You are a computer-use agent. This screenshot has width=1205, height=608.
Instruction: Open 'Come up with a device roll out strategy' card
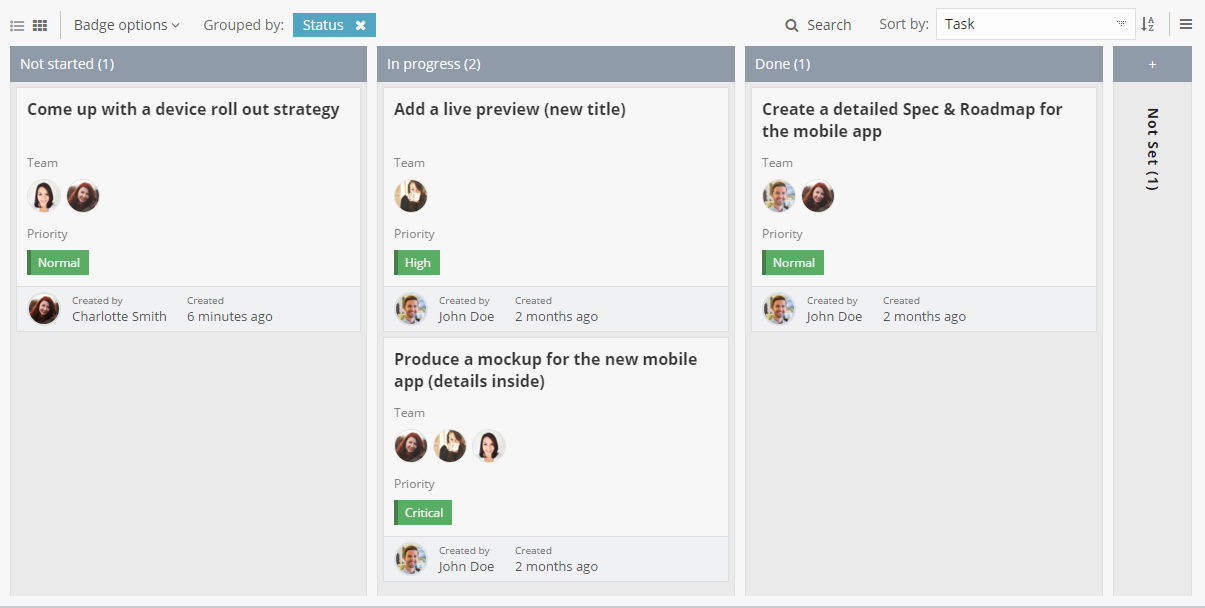(183, 110)
